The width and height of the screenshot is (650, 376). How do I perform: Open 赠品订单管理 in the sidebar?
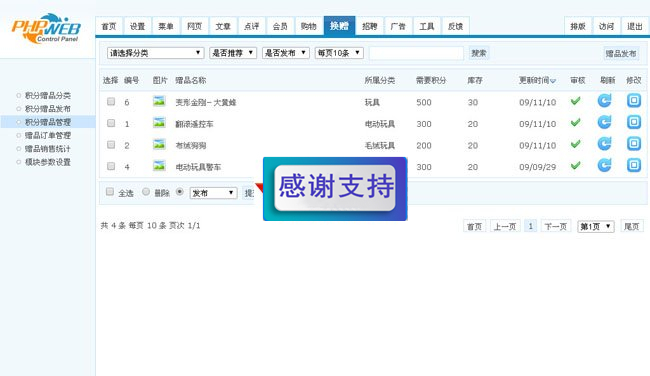pyautogui.click(x=48, y=135)
